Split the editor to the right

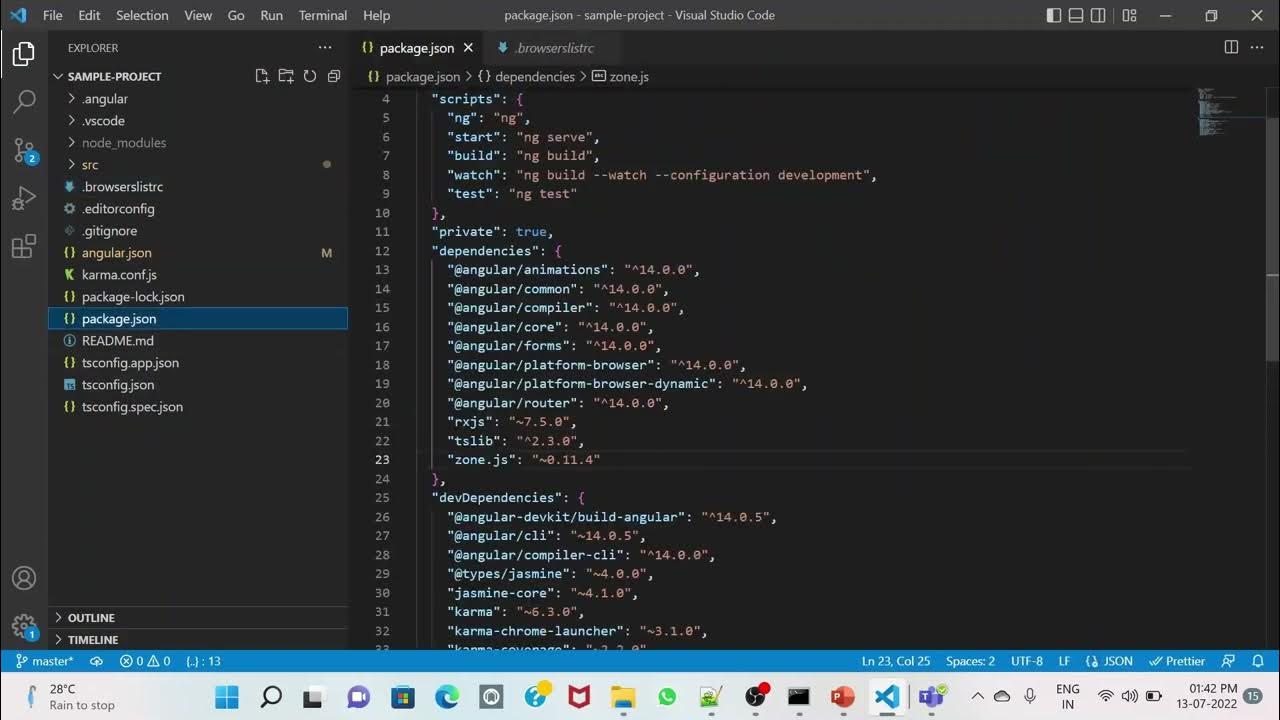tap(1231, 47)
